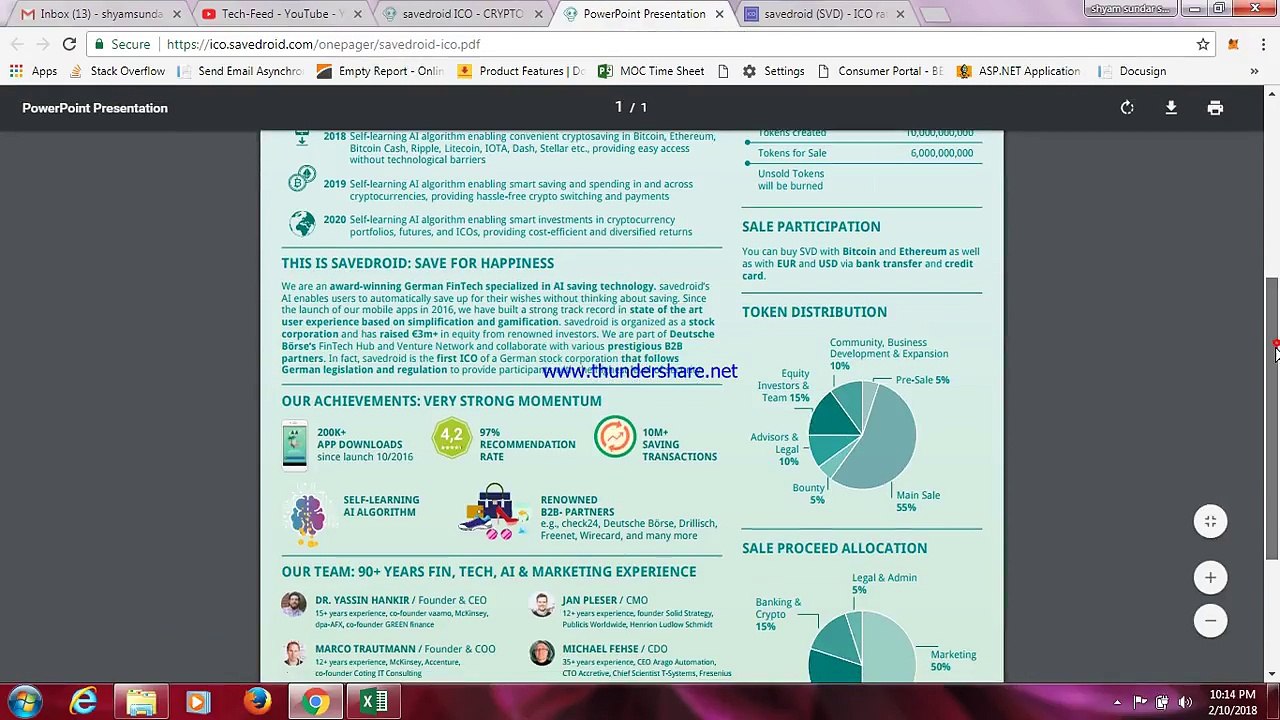Click the DR. YASSIN HANKIR photo
The height and width of the screenshot is (720, 1280).
pyautogui.click(x=294, y=604)
